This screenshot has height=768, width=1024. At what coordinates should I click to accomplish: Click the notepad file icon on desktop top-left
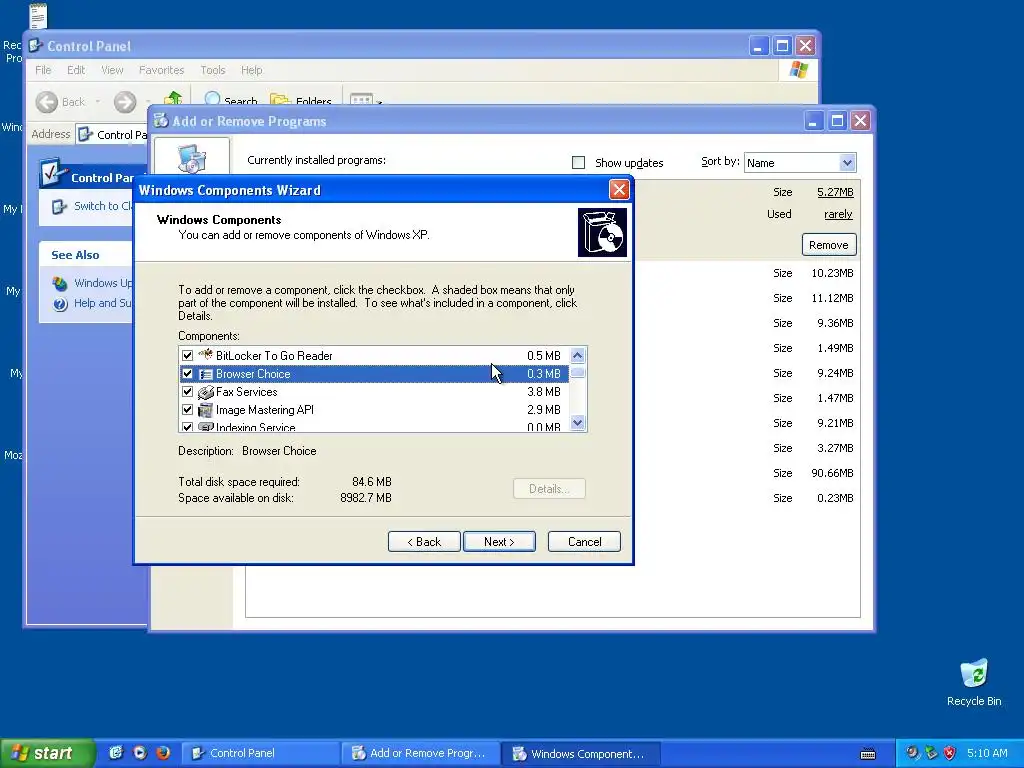(39, 16)
